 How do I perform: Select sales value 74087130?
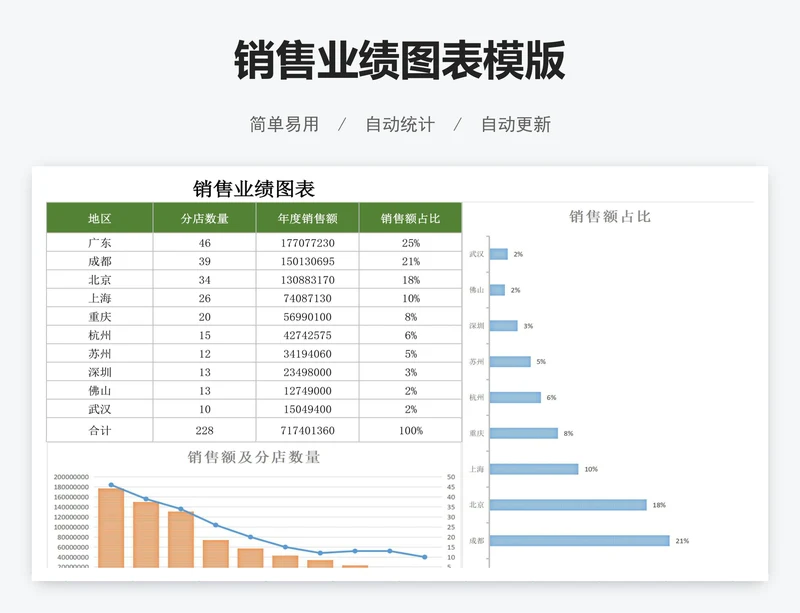tap(307, 298)
